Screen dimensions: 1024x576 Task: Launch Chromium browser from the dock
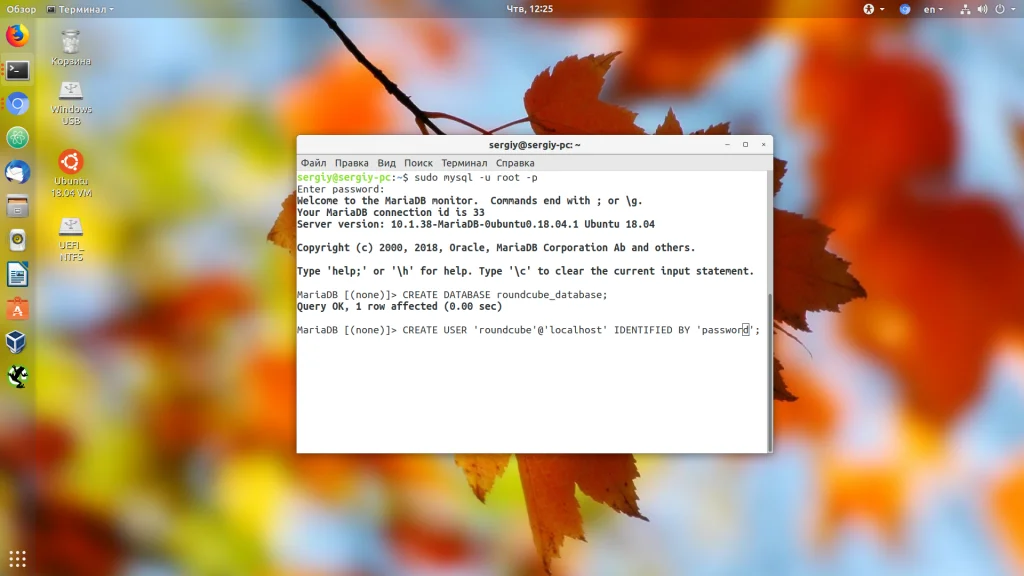(18, 104)
